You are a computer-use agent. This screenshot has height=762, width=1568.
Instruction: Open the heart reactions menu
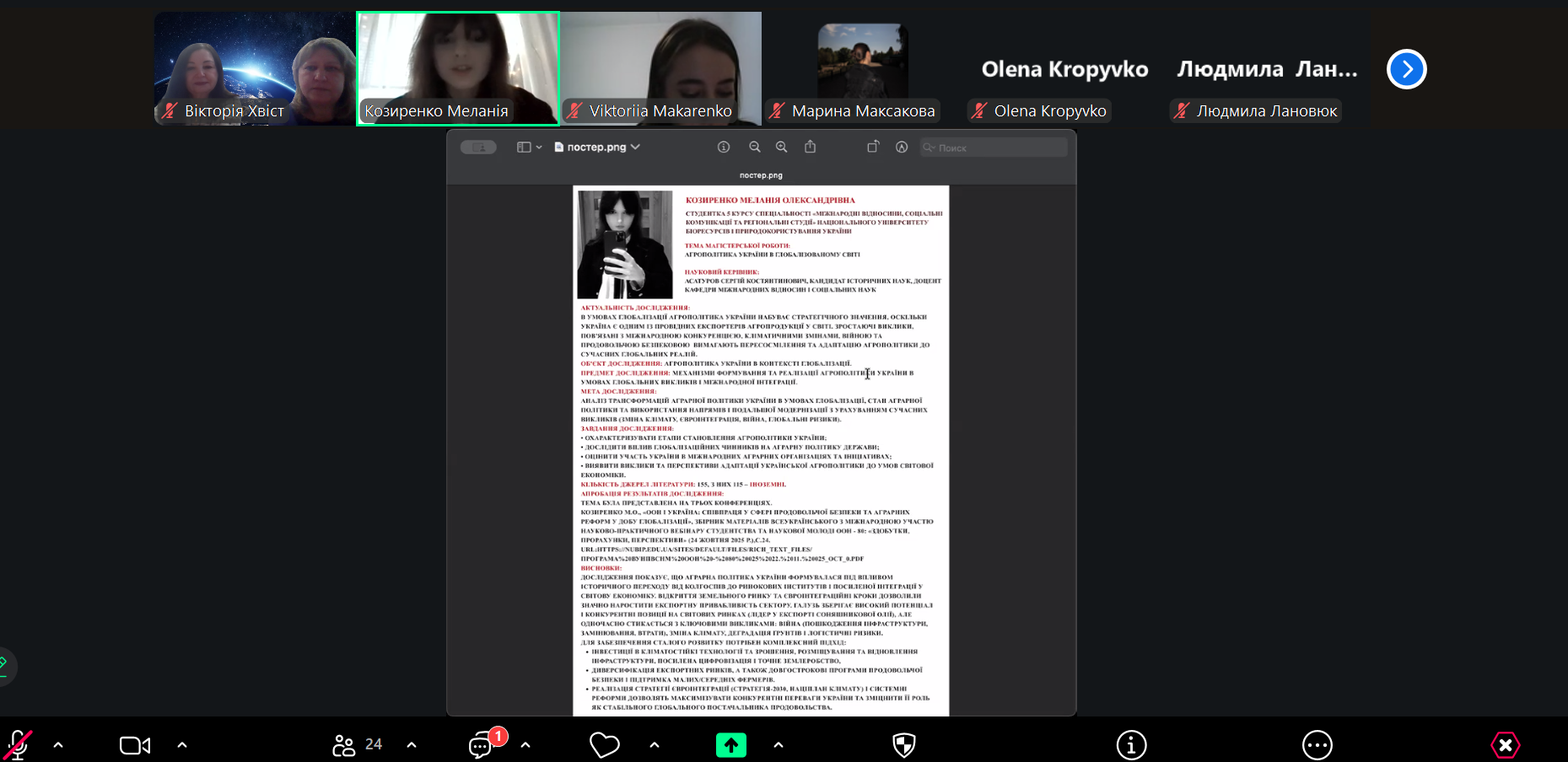[x=604, y=745]
